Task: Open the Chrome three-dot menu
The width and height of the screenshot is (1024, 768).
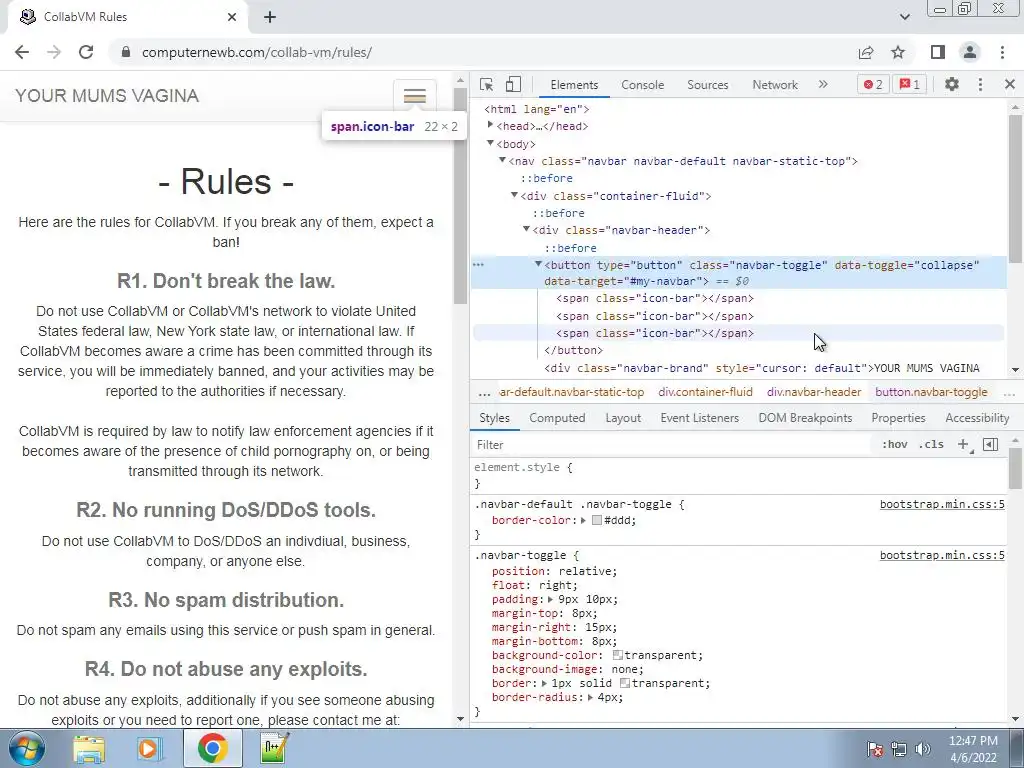Action: click(1002, 52)
